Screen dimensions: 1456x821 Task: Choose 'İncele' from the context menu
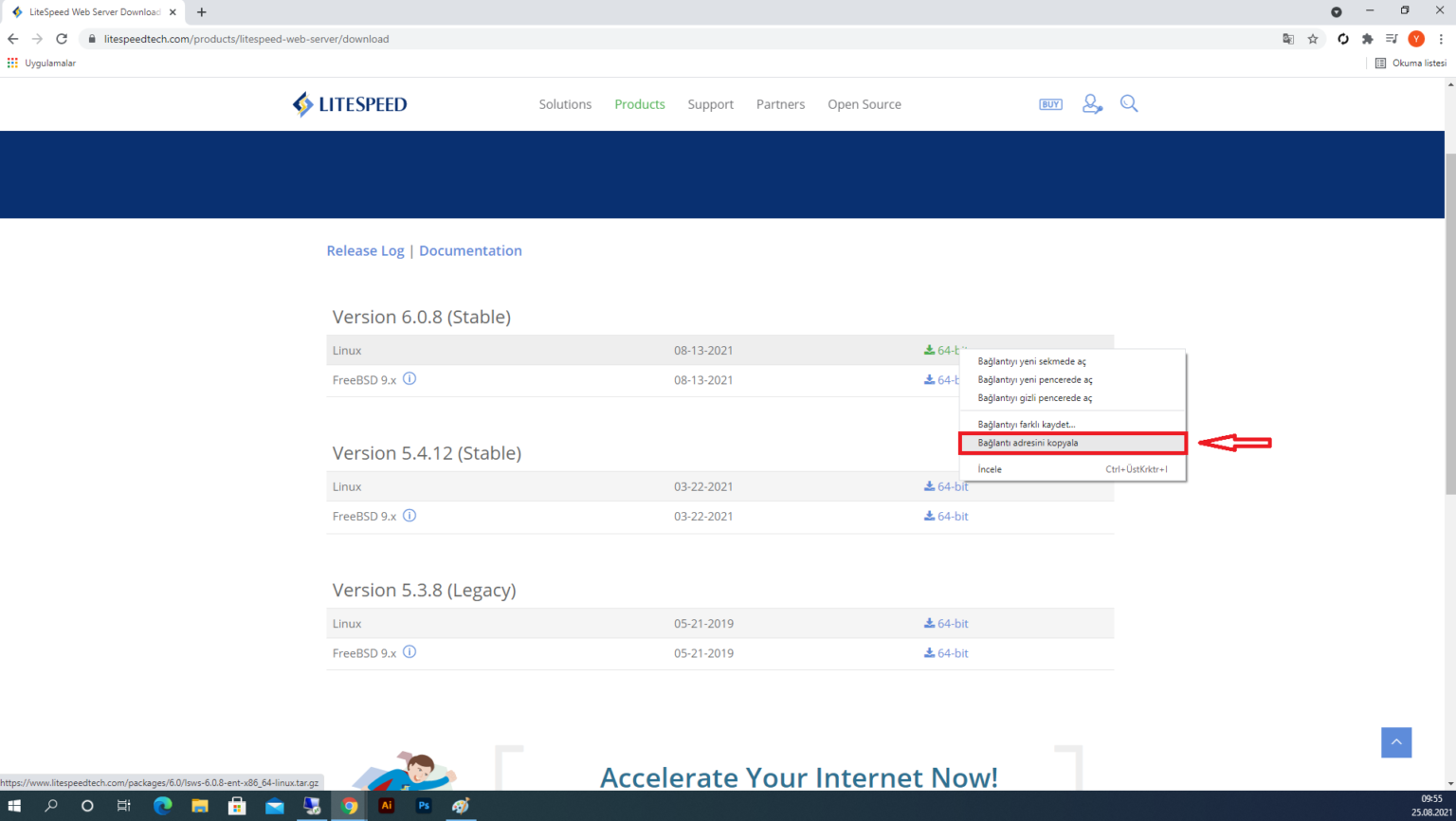coord(1072,469)
